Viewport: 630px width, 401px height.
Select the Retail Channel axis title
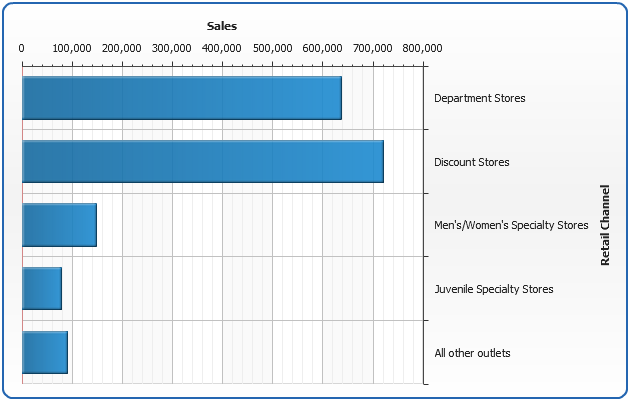point(605,225)
